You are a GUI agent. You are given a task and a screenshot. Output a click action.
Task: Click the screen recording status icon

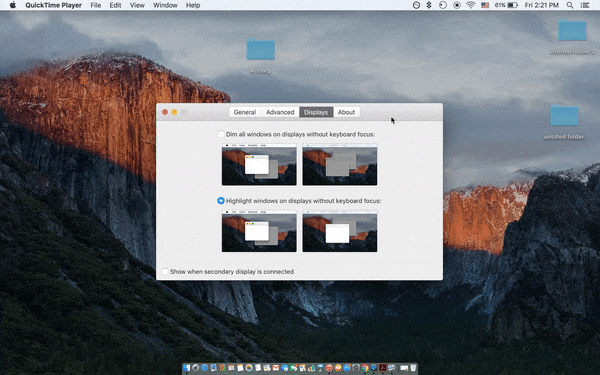457,5
